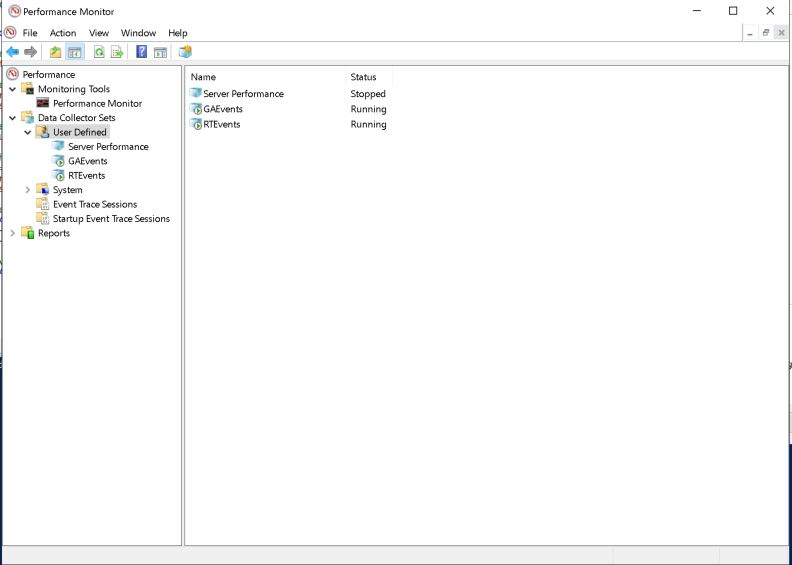Click the RTEvents icon in the list pane
The width and height of the screenshot is (792, 565).
click(195, 124)
